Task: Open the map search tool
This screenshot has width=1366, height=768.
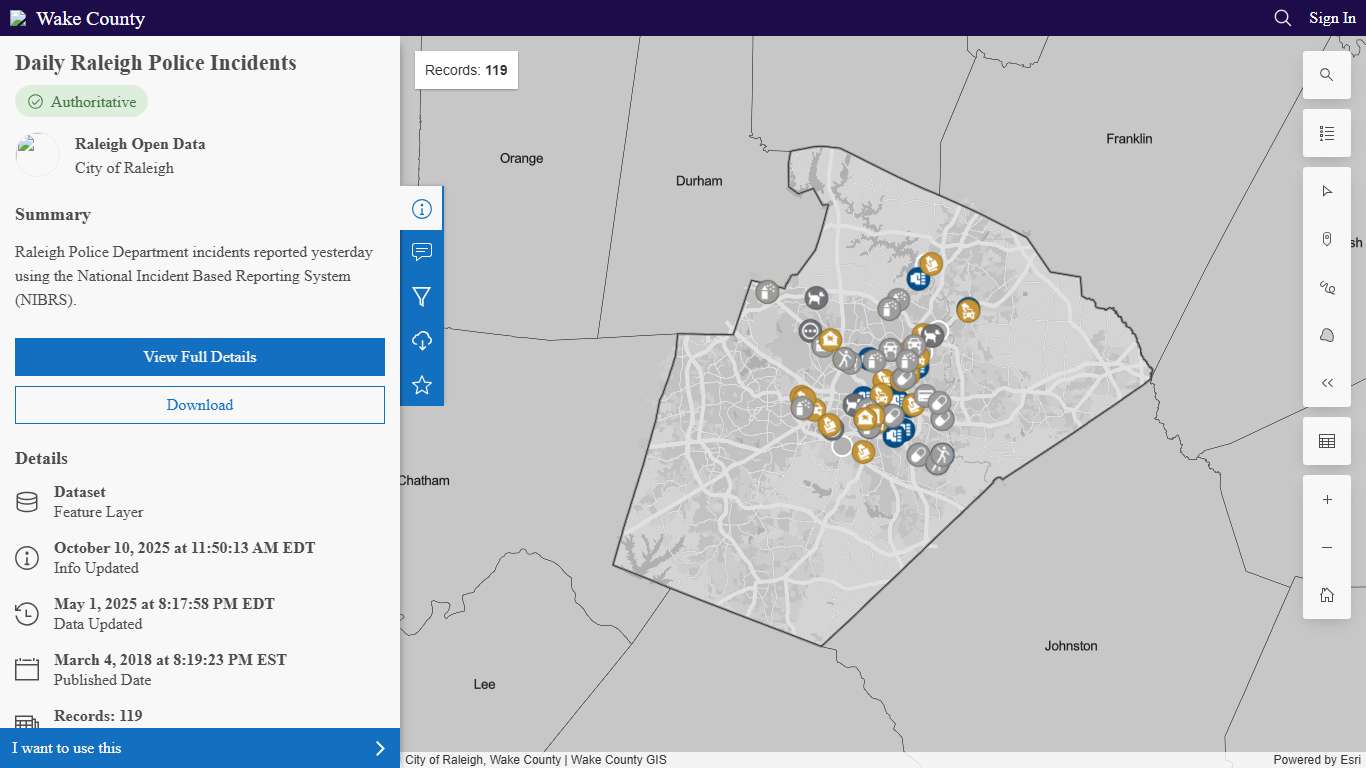Action: [x=1327, y=74]
